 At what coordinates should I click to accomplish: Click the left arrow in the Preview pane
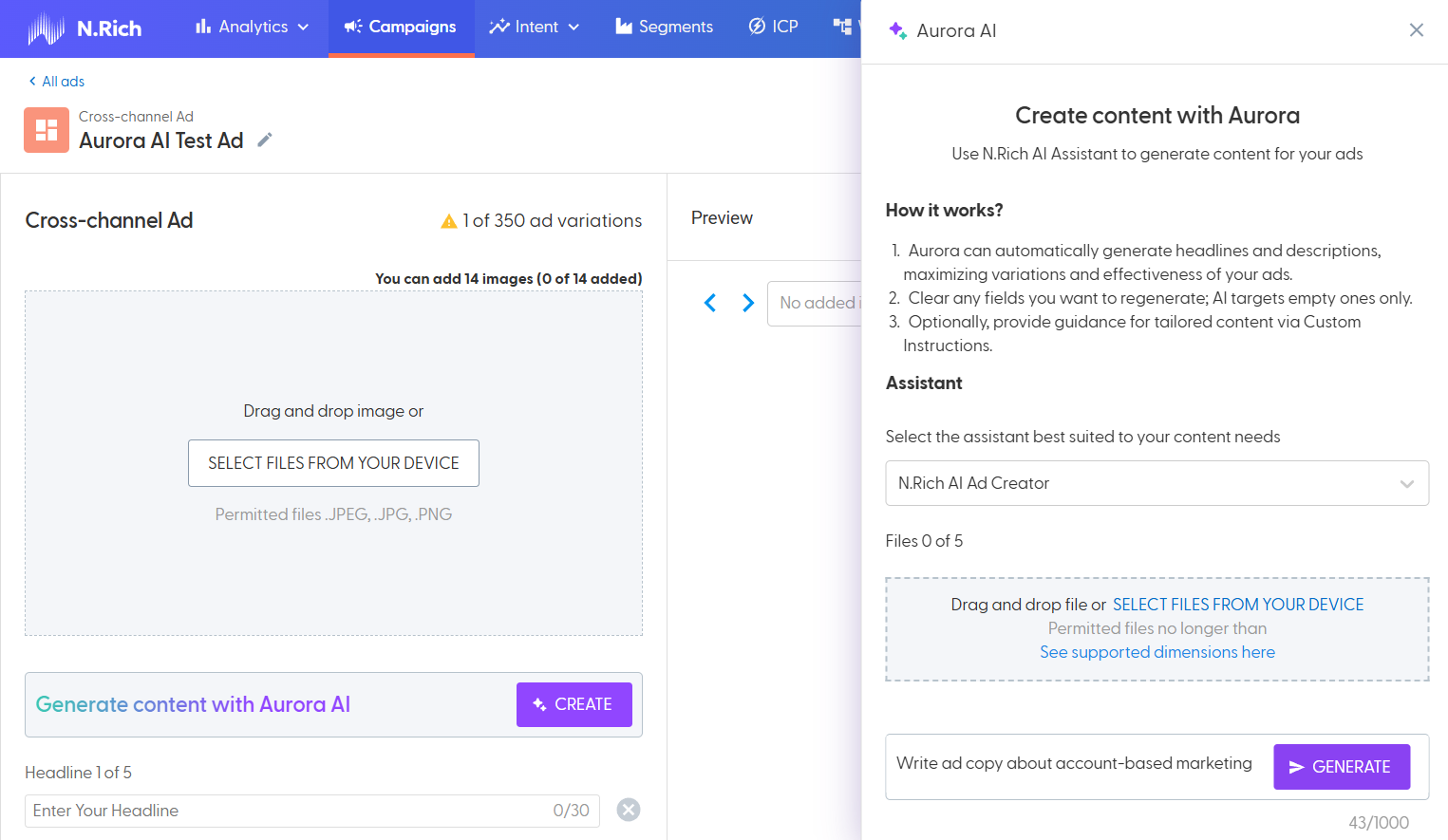710,303
